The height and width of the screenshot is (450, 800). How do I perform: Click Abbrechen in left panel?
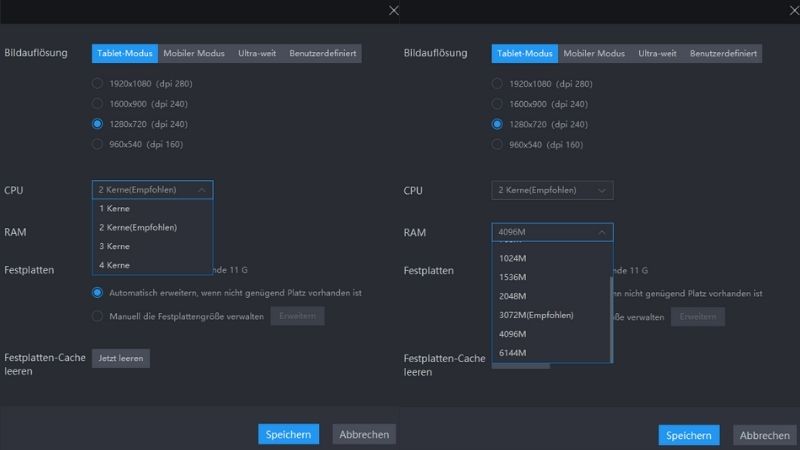click(364, 434)
